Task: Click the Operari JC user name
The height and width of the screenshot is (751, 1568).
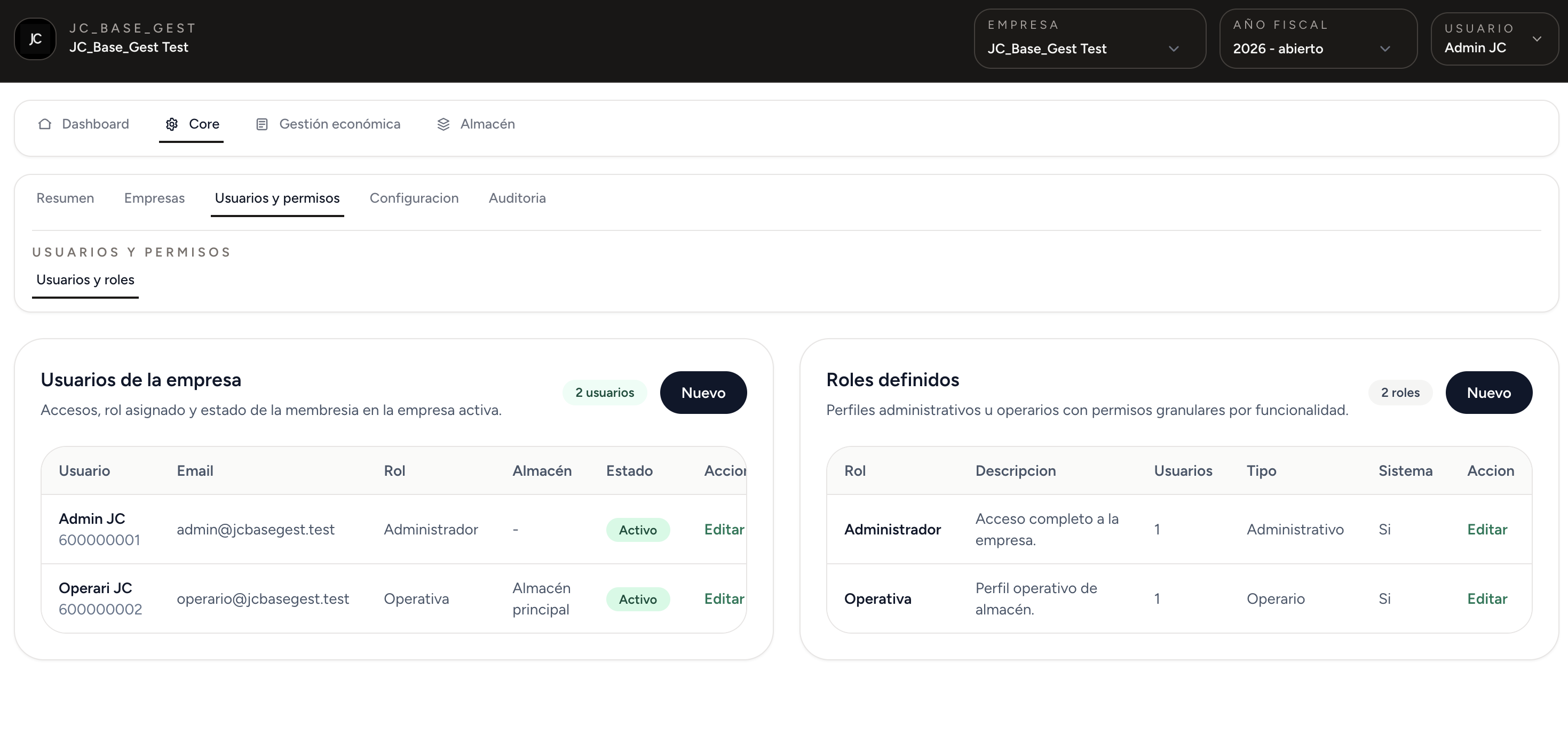Action: tap(95, 588)
